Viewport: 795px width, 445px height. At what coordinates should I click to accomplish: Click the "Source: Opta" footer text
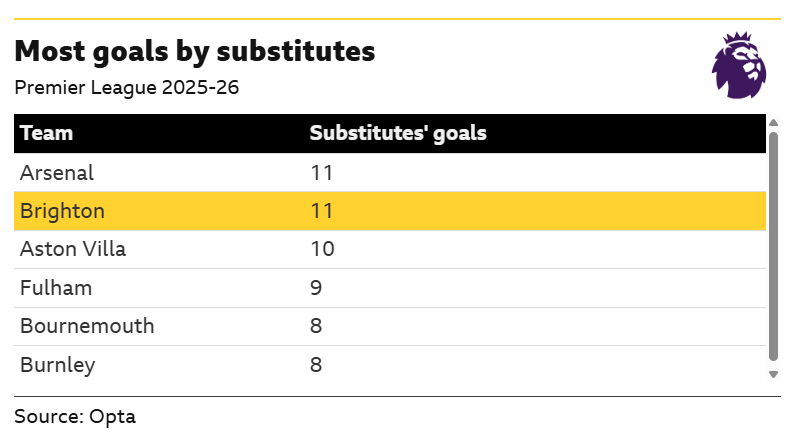75,416
